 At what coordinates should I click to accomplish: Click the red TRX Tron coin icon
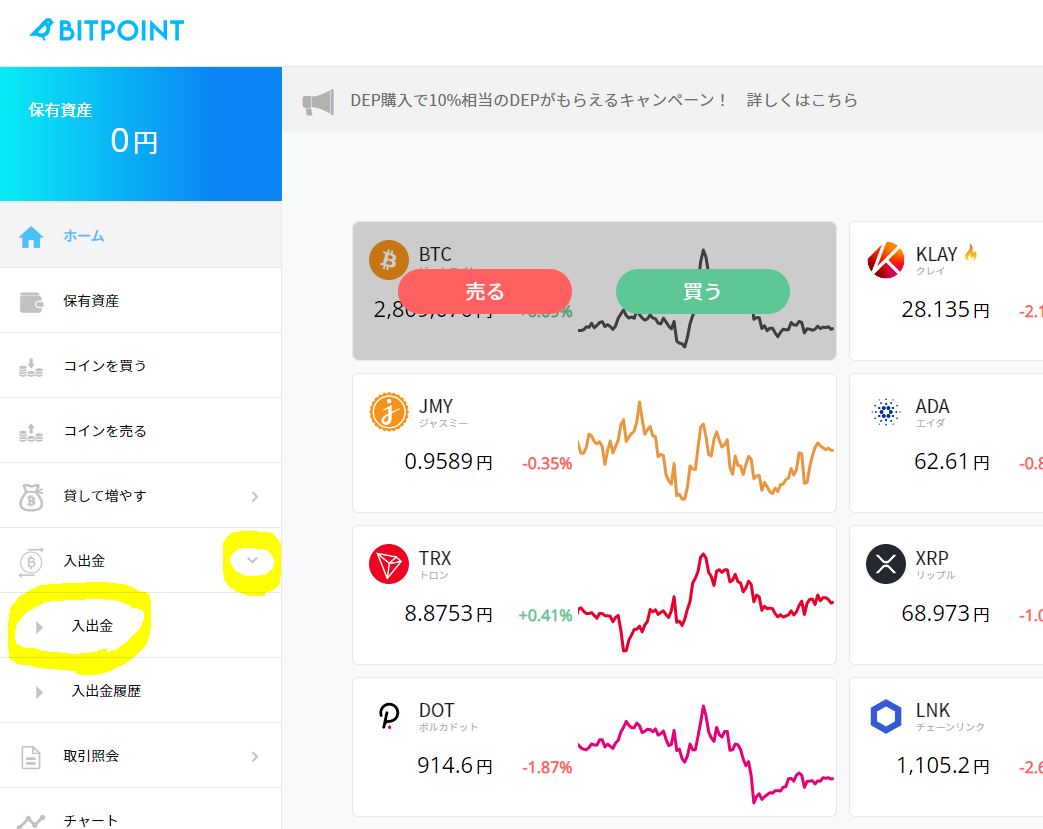click(x=388, y=564)
